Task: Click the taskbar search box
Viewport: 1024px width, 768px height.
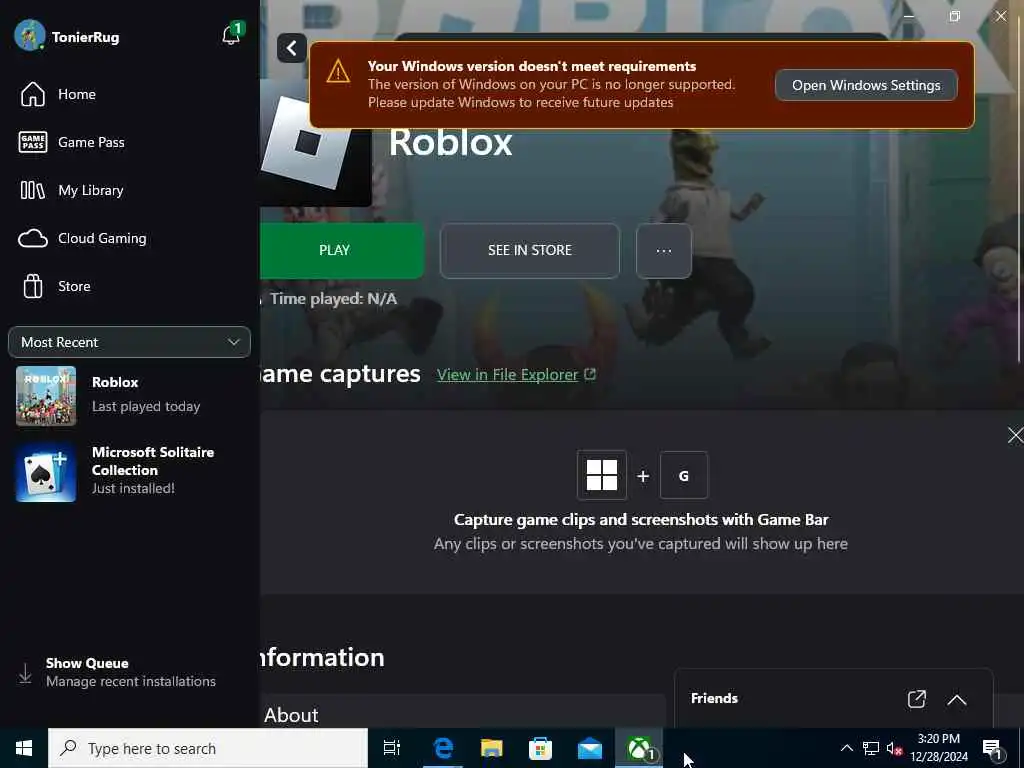Action: (x=208, y=748)
